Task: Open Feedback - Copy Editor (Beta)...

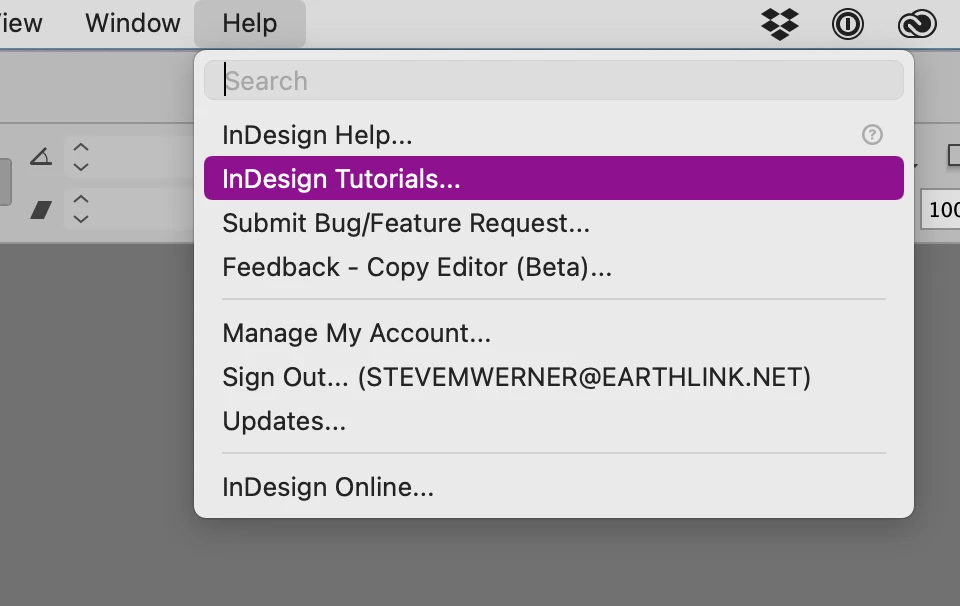Action: click(553, 267)
